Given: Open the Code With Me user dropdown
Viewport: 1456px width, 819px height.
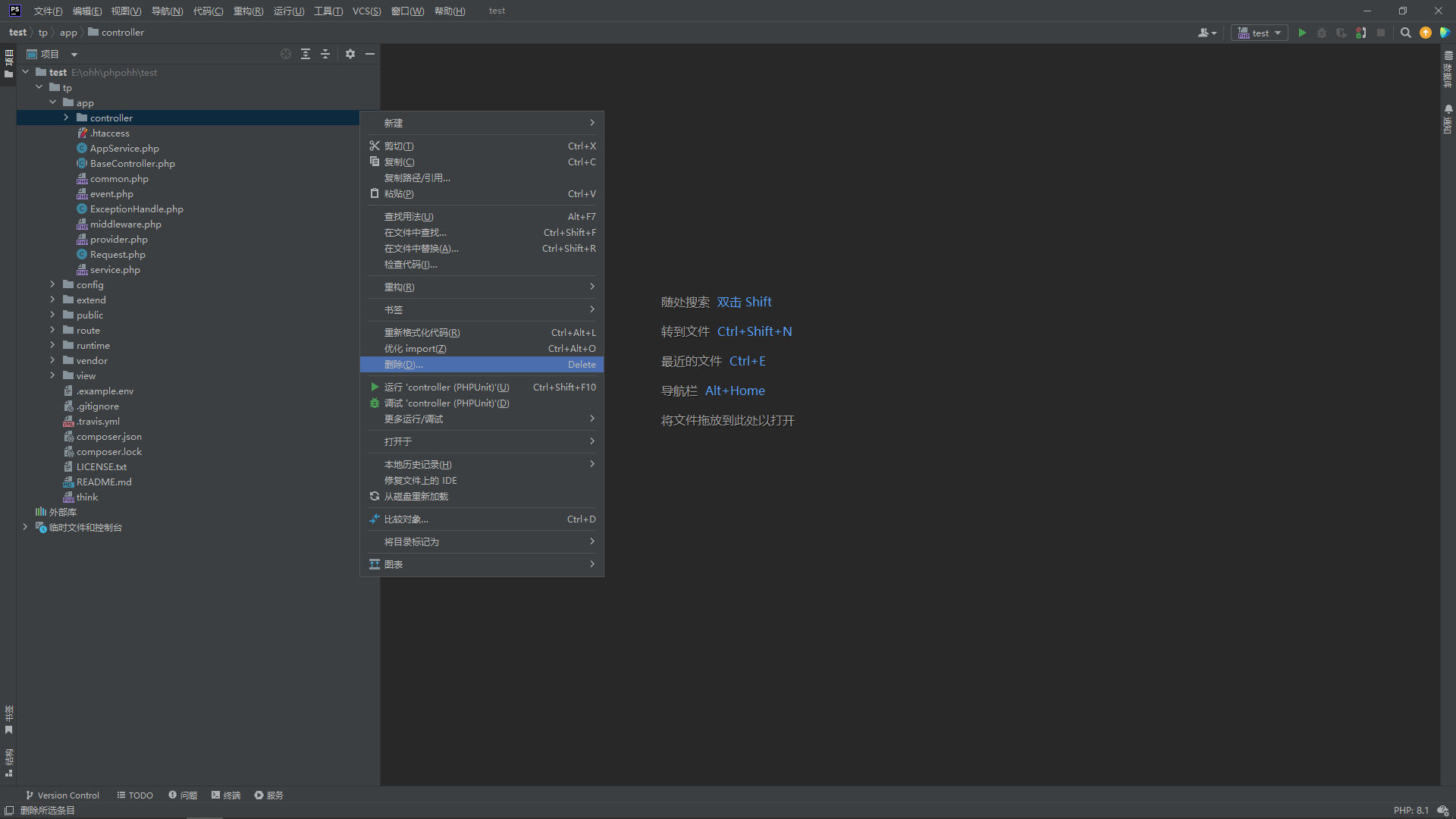Looking at the screenshot, I should coord(1207,33).
